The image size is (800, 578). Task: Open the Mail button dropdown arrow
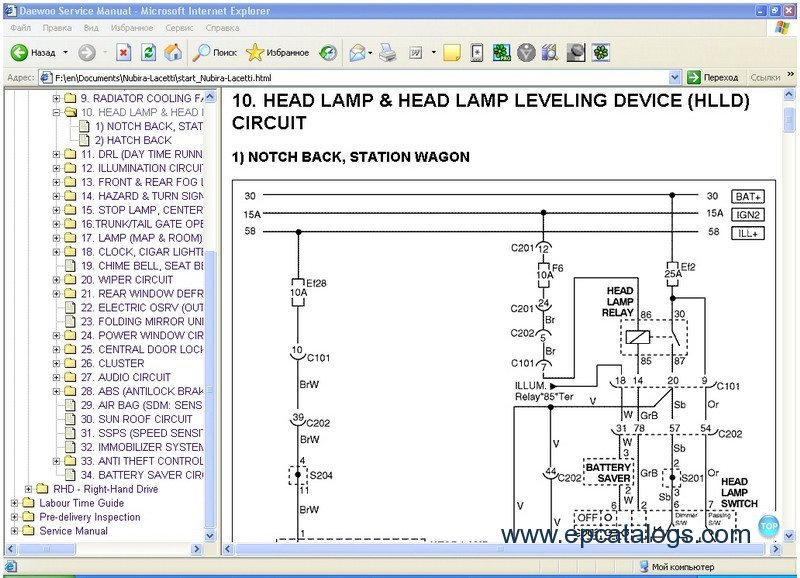click(370, 52)
